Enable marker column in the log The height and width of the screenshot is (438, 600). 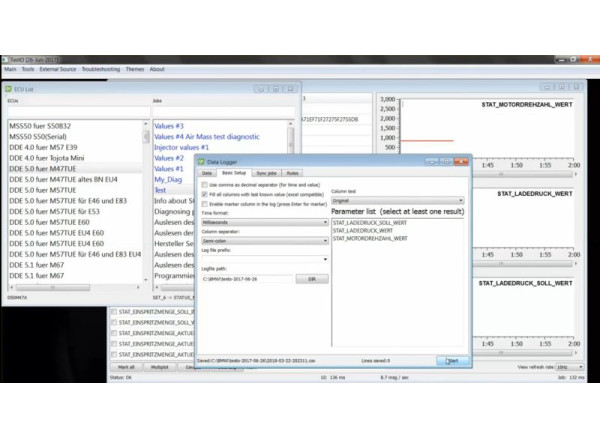pyautogui.click(x=205, y=203)
